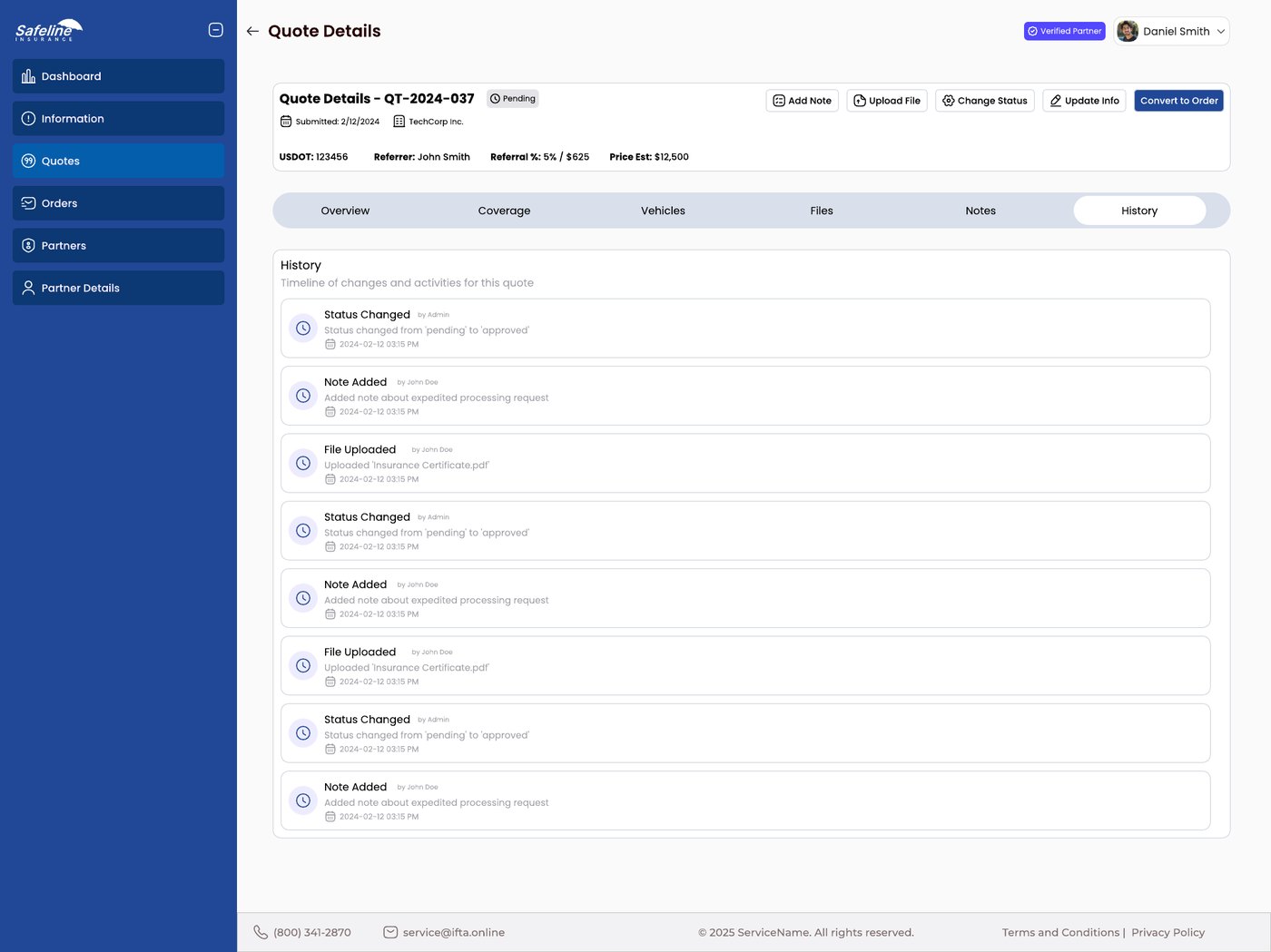Click the 'USDOT: 123456' text
Viewport: 1271px width, 952px height.
click(313, 157)
